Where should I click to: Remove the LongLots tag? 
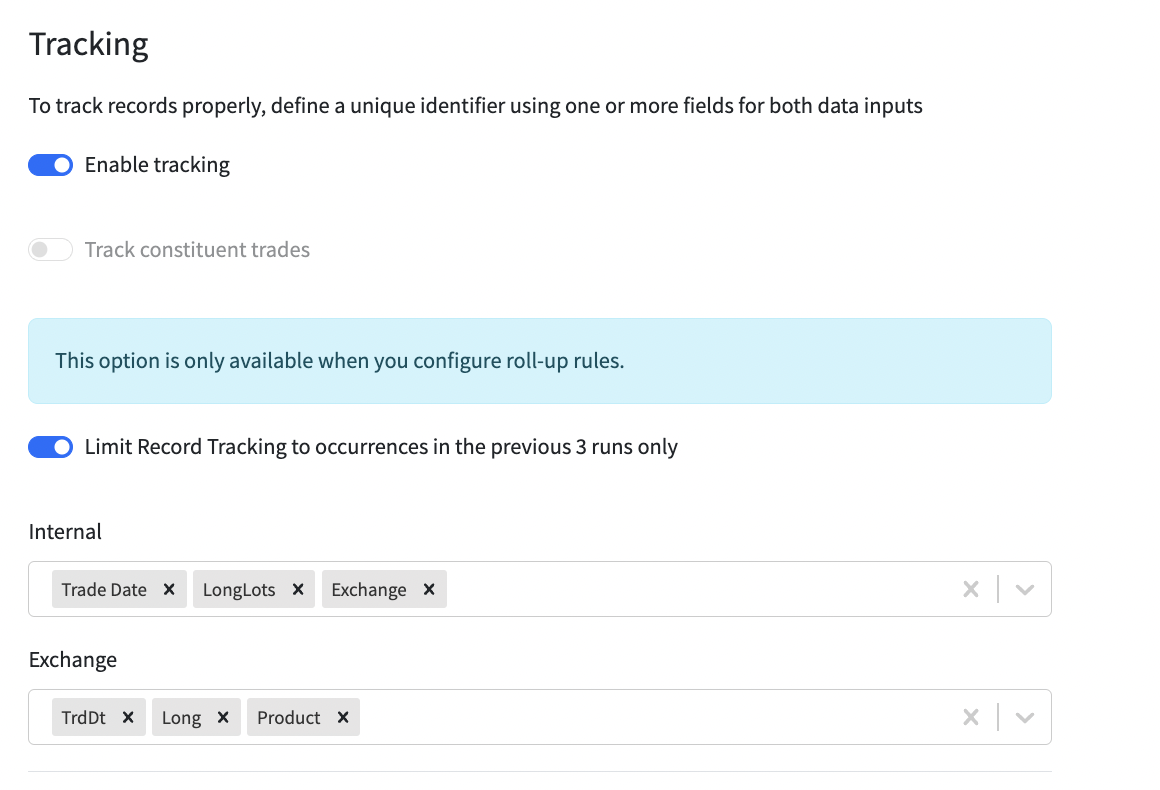[x=298, y=590]
